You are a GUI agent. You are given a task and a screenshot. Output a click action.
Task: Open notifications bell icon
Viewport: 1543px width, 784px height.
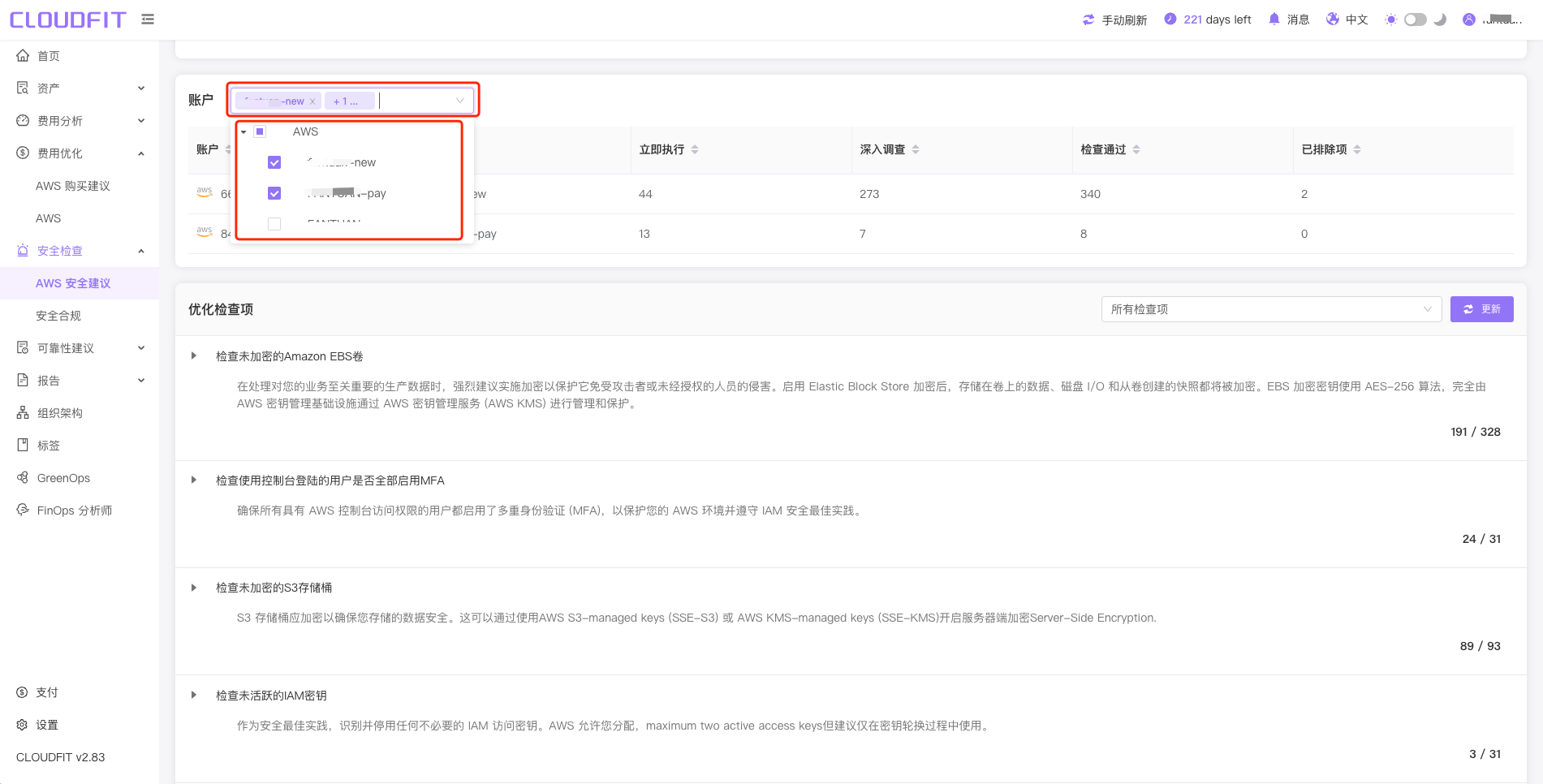tap(1274, 19)
